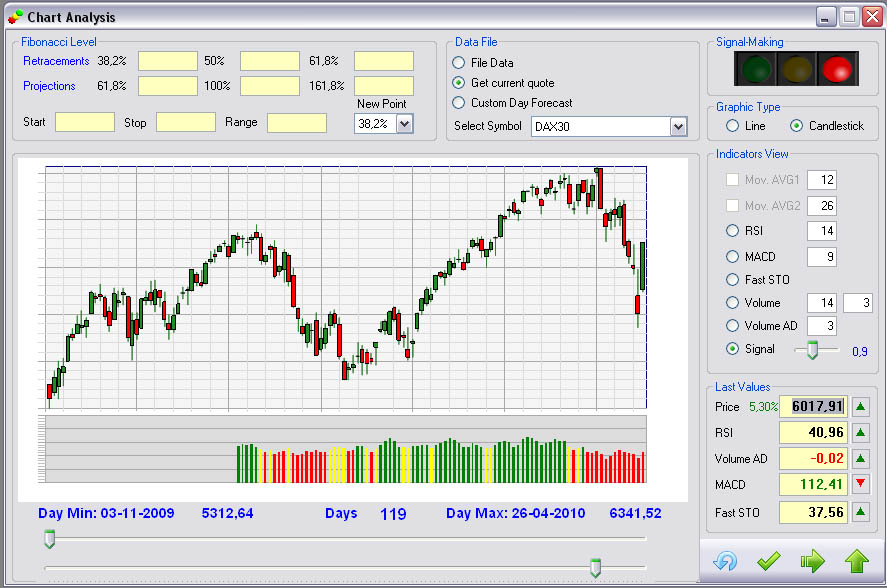Viewport: 887px width, 588px height.
Task: Select the RSI indicator radio button
Action: click(x=733, y=231)
